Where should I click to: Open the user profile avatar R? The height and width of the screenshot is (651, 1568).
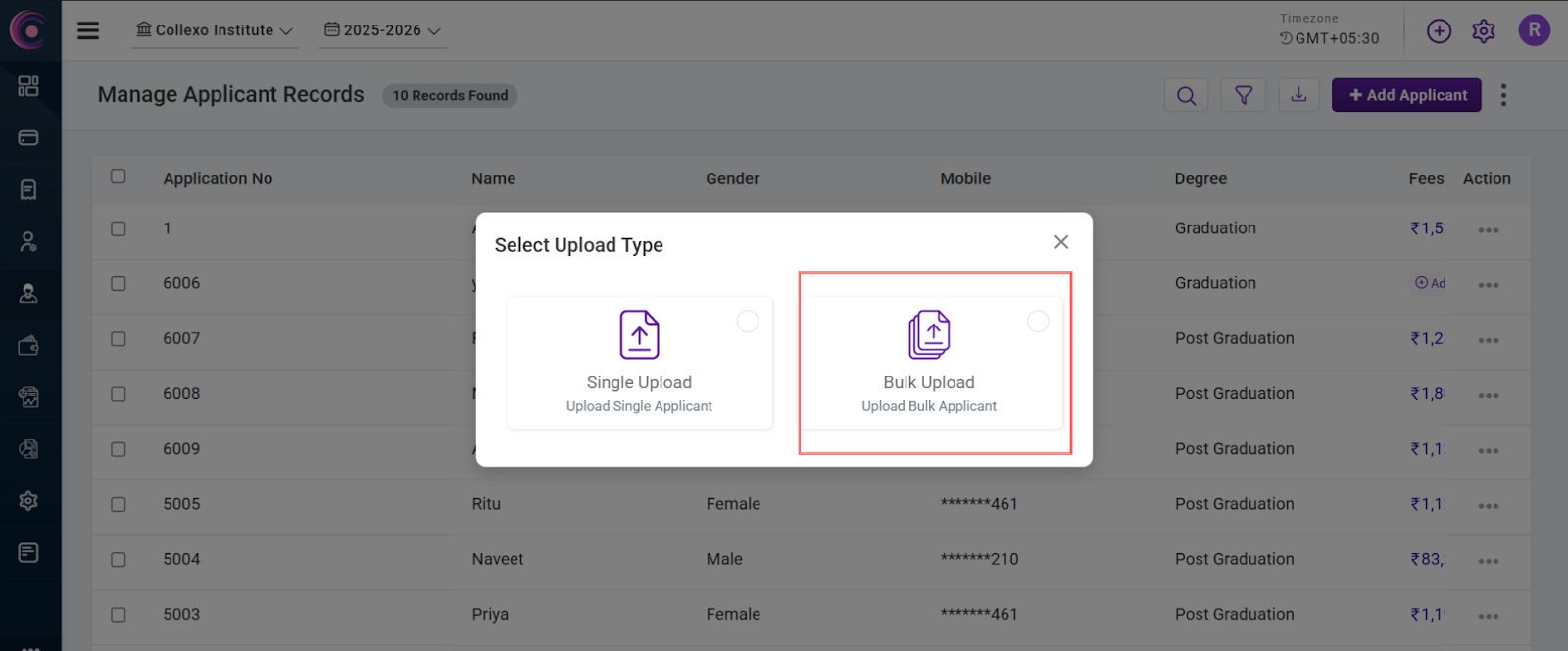(1534, 30)
